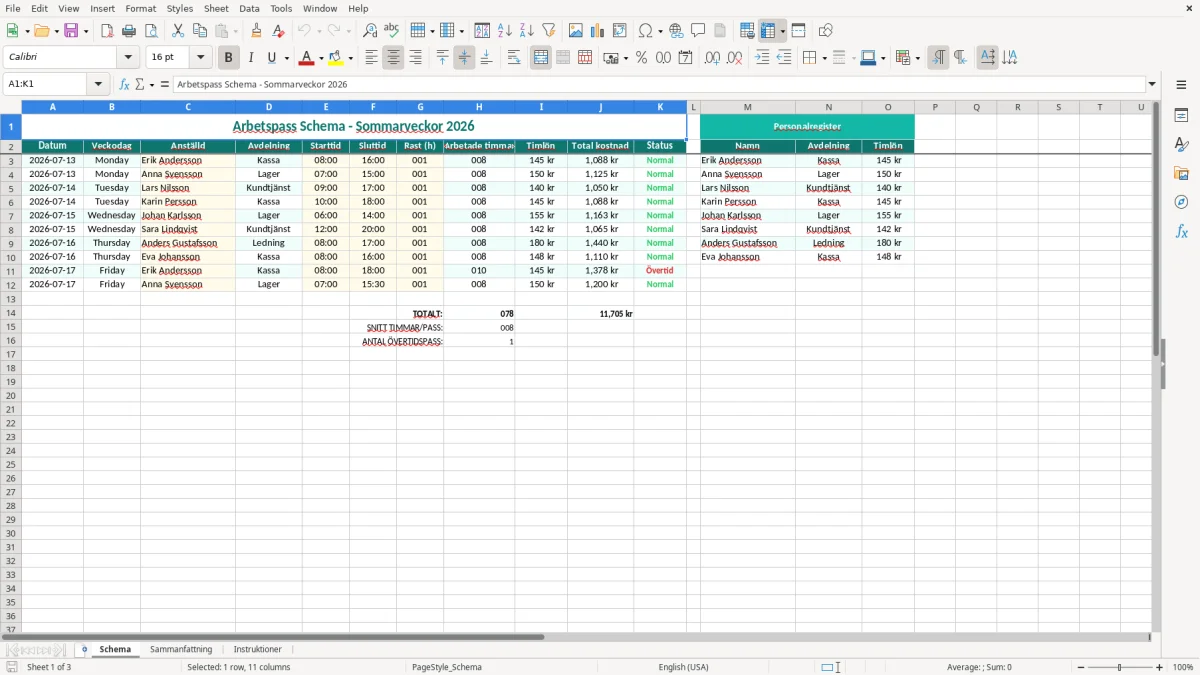Click Insert Comment speech bubble icon
Image resolution: width=1200 pixels, height=675 pixels.
(699, 31)
